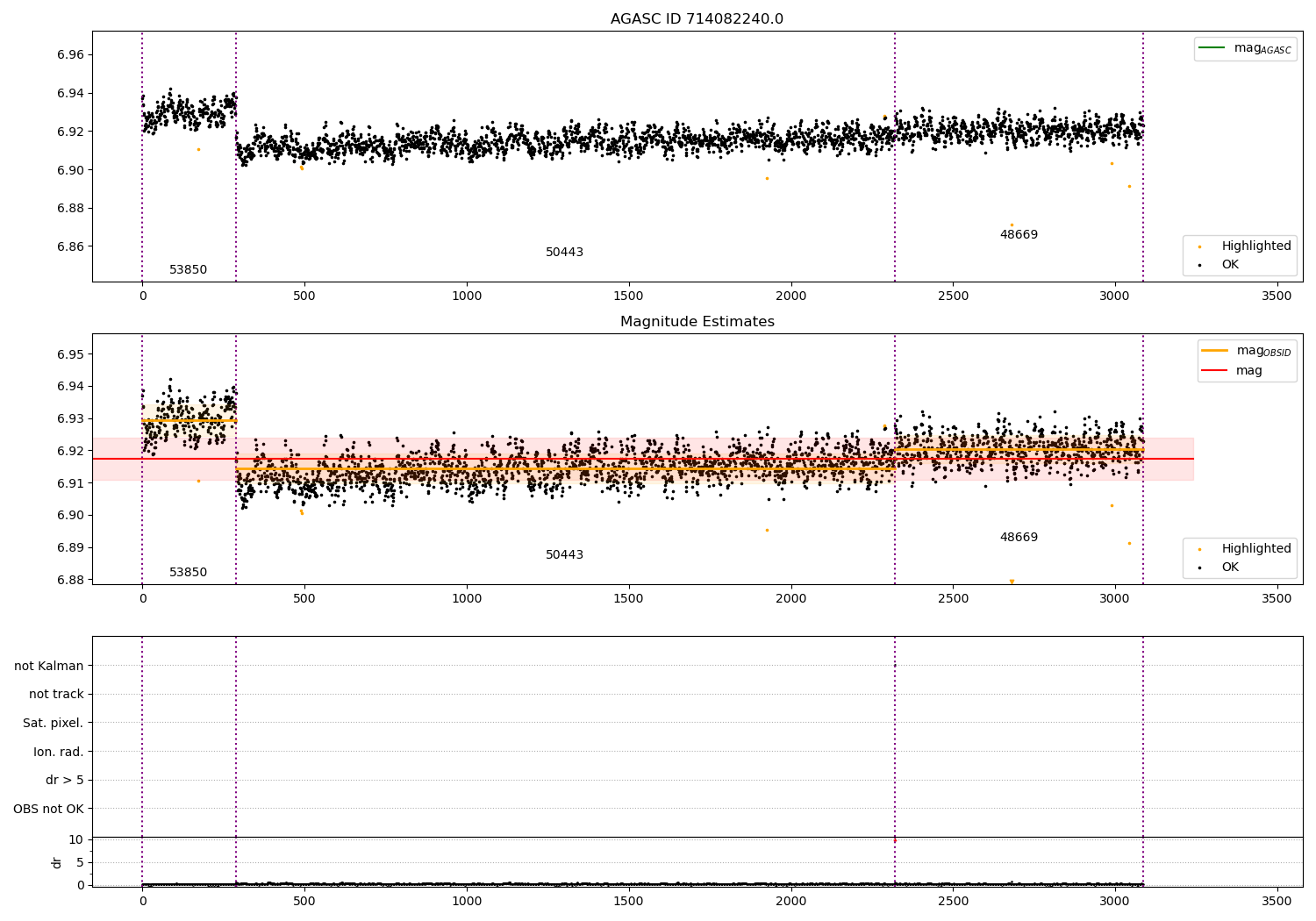Screen dimensions: 1316x921
Task: Click x-axis tick 500 in top plot
Action: tap(304, 296)
